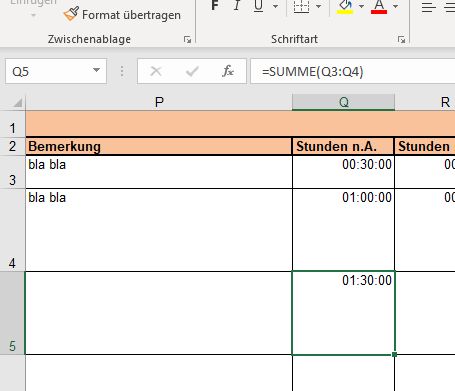Select column R header
This screenshot has height=391, width=455.
pyautogui.click(x=425, y=102)
